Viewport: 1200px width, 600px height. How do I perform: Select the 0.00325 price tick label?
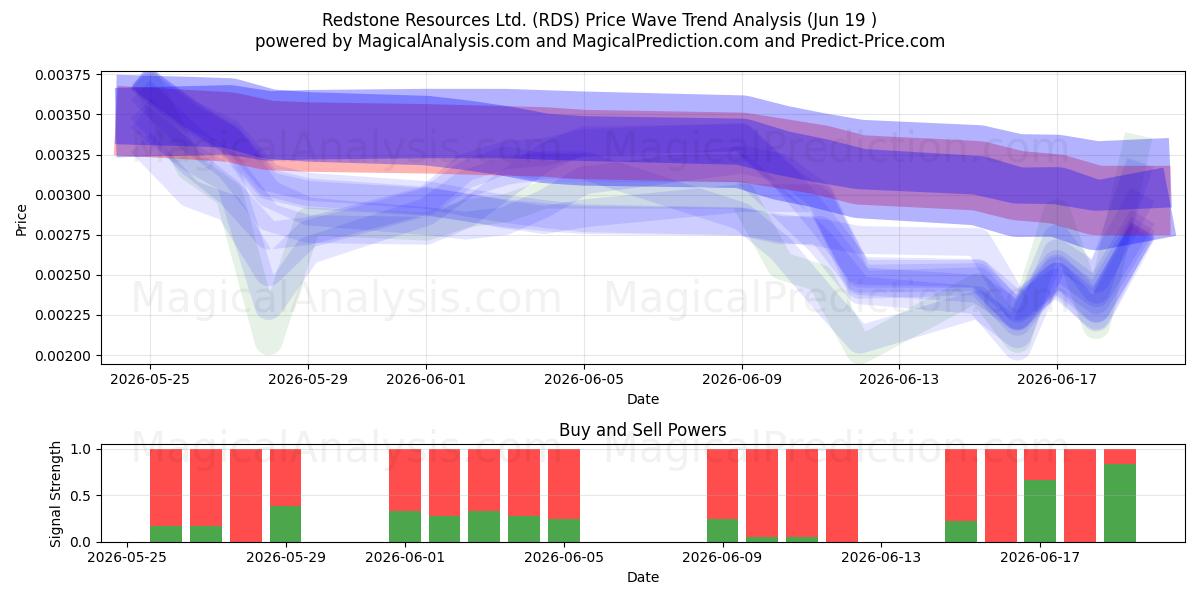pyautogui.click(x=62, y=155)
